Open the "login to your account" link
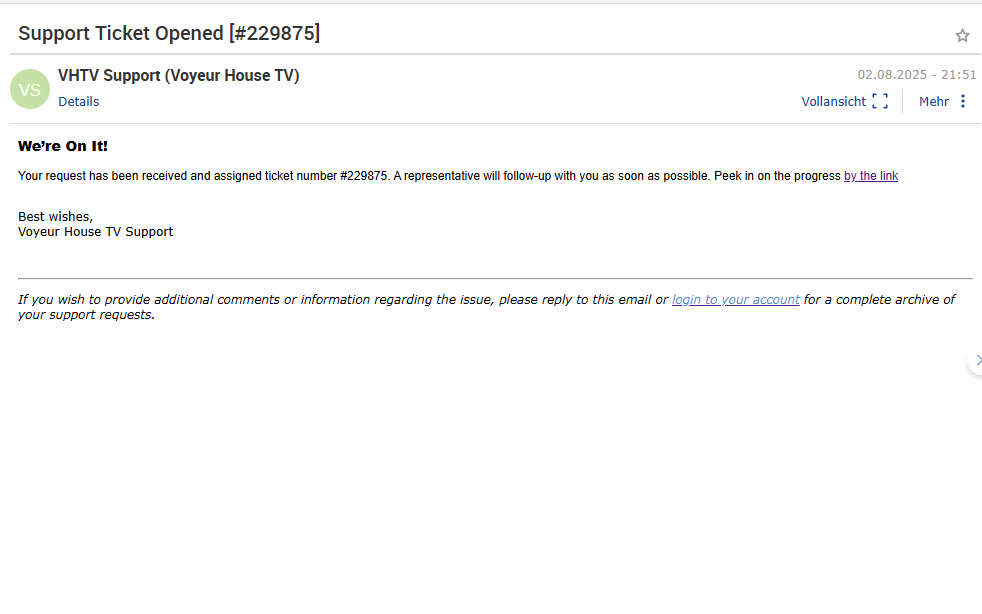The image size is (982, 614). pyautogui.click(x=735, y=299)
